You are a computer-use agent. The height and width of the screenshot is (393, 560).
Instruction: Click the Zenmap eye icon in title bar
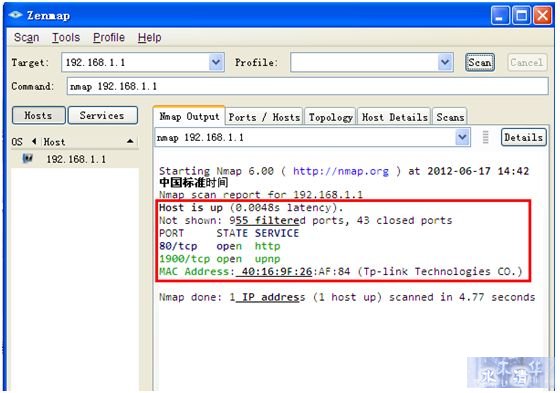pos(15,15)
